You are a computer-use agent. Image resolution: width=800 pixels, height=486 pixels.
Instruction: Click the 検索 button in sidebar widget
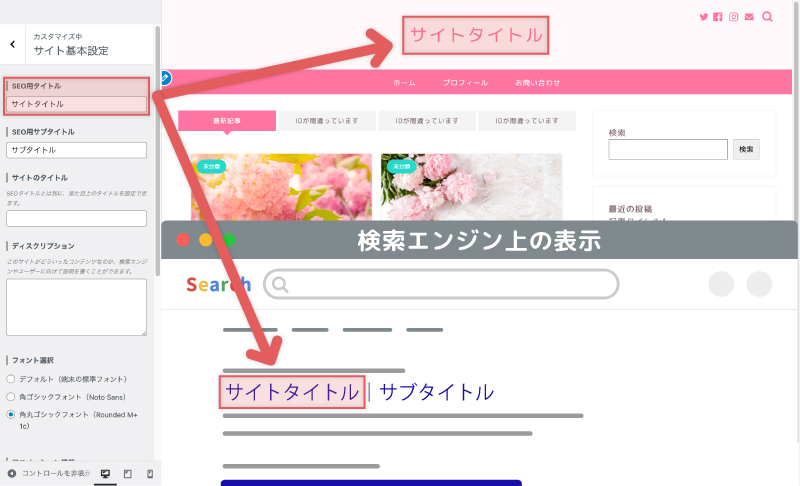pos(746,149)
